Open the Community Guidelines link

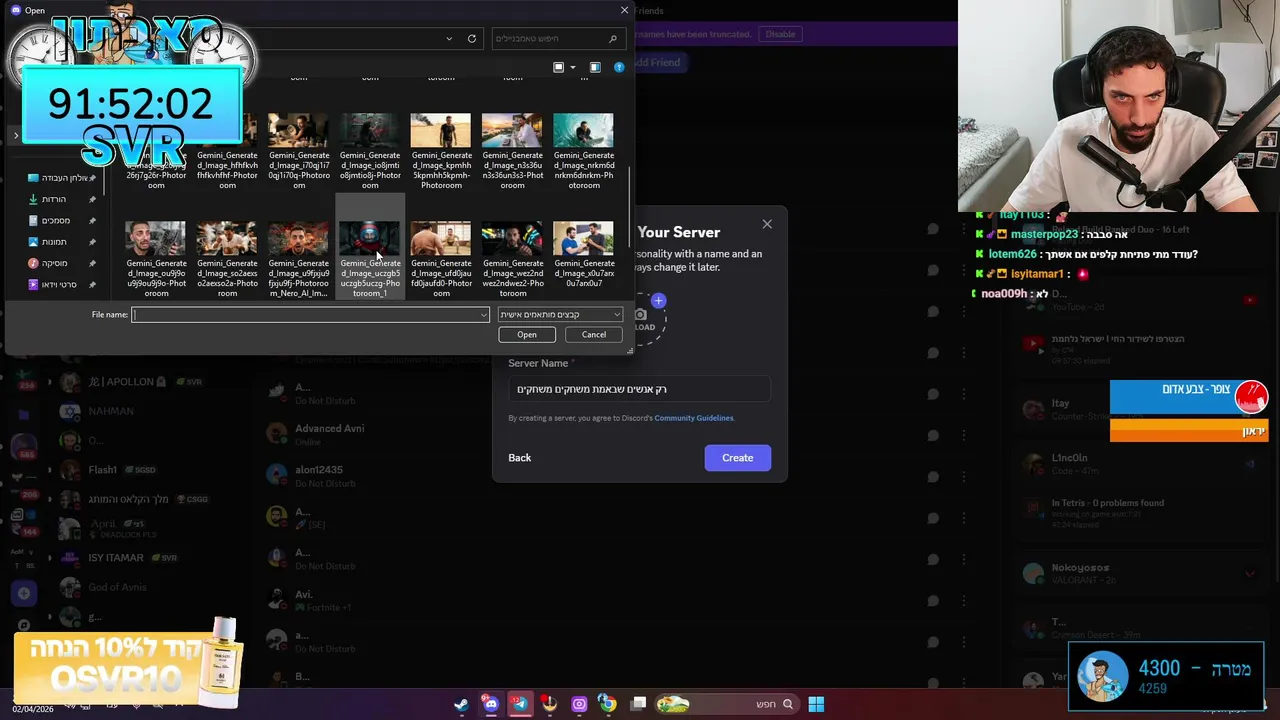[x=694, y=418]
